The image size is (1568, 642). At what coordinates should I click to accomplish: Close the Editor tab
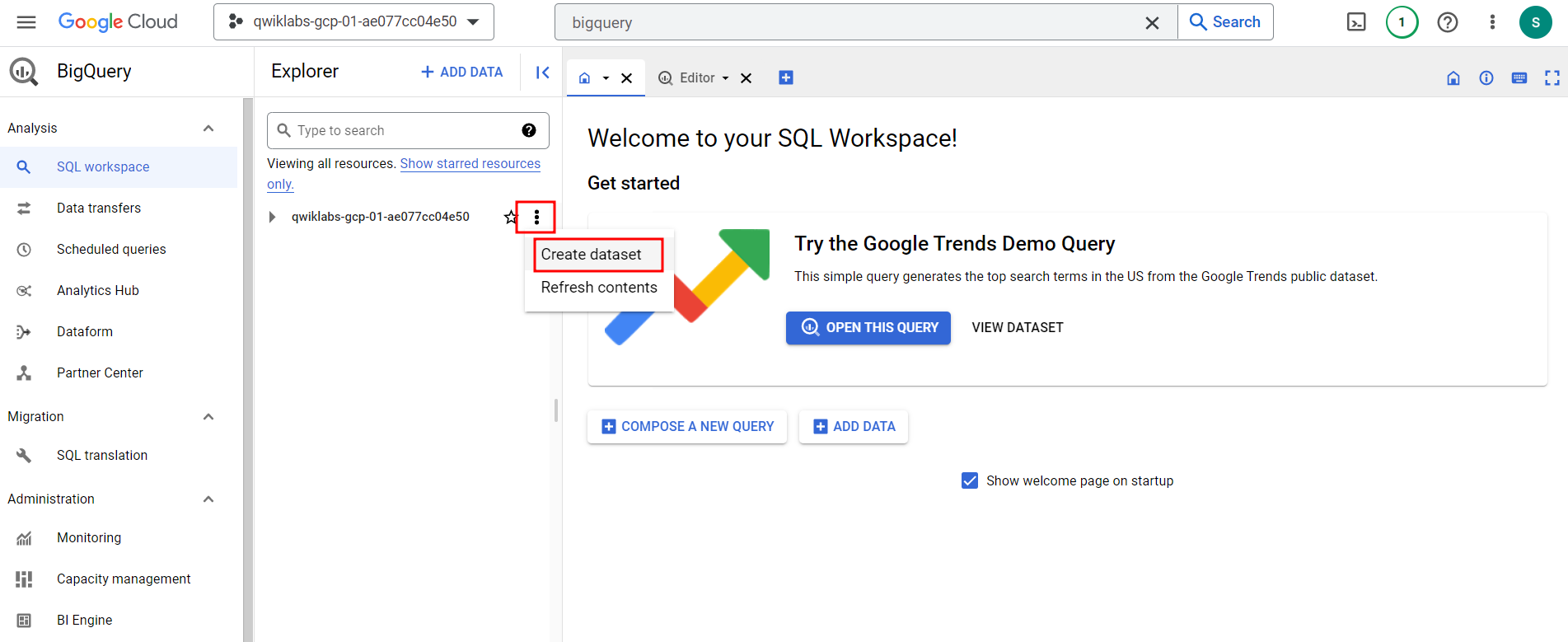coord(746,78)
